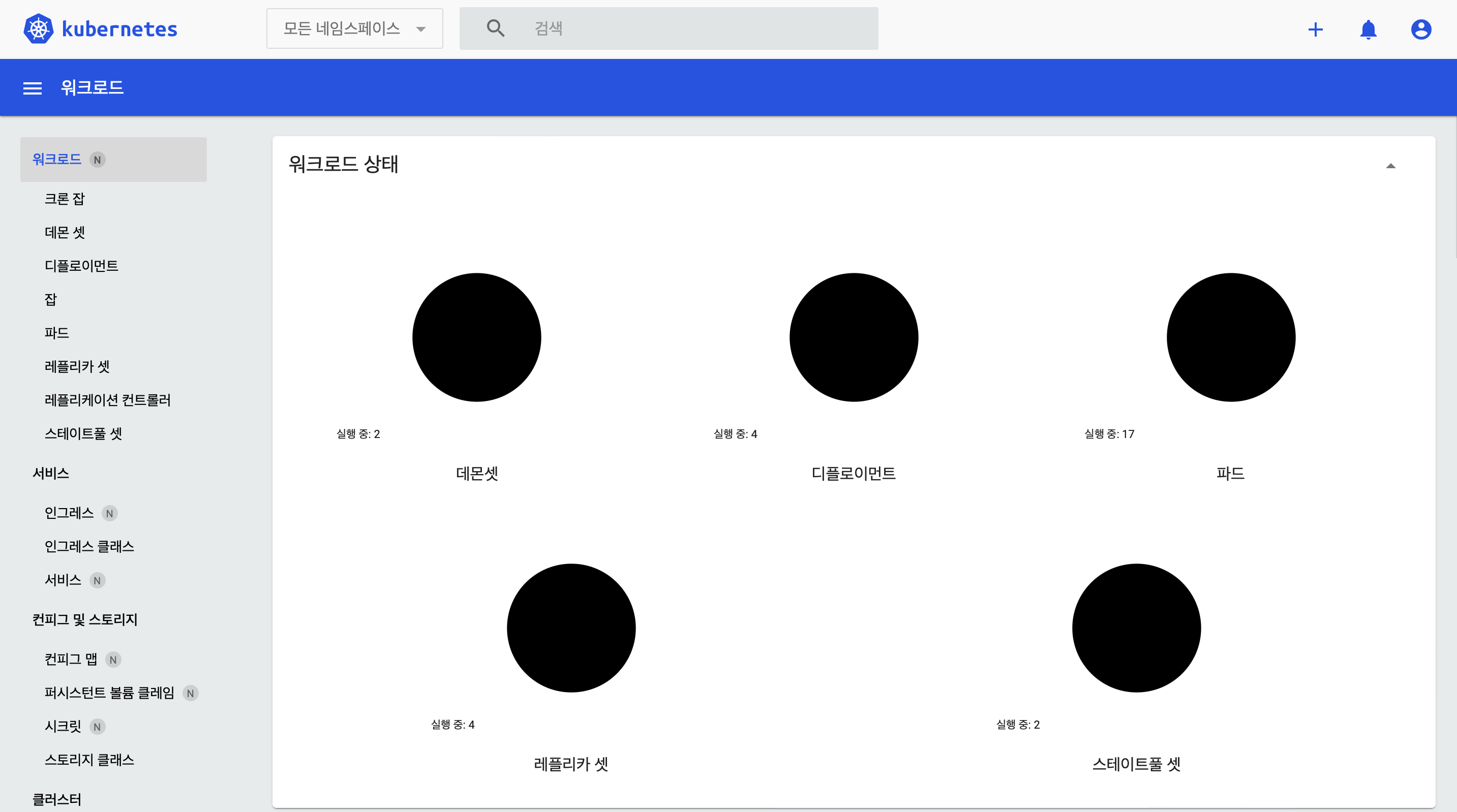This screenshot has height=812, width=1457.
Task: Toggle the hamburger sidebar menu
Action: pyautogui.click(x=32, y=88)
